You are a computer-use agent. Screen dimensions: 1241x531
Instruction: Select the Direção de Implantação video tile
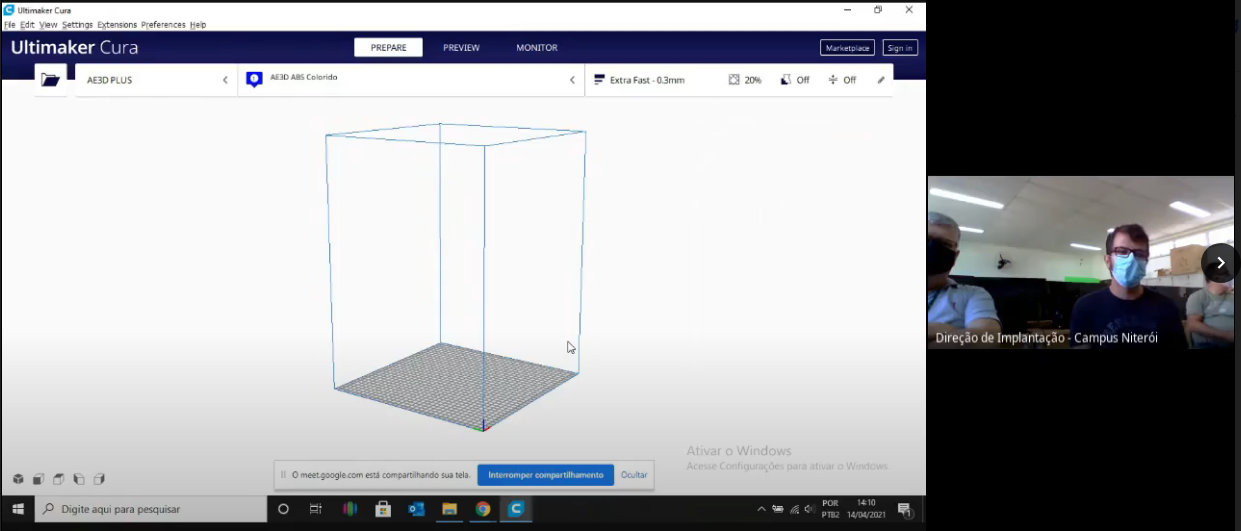coord(1080,262)
